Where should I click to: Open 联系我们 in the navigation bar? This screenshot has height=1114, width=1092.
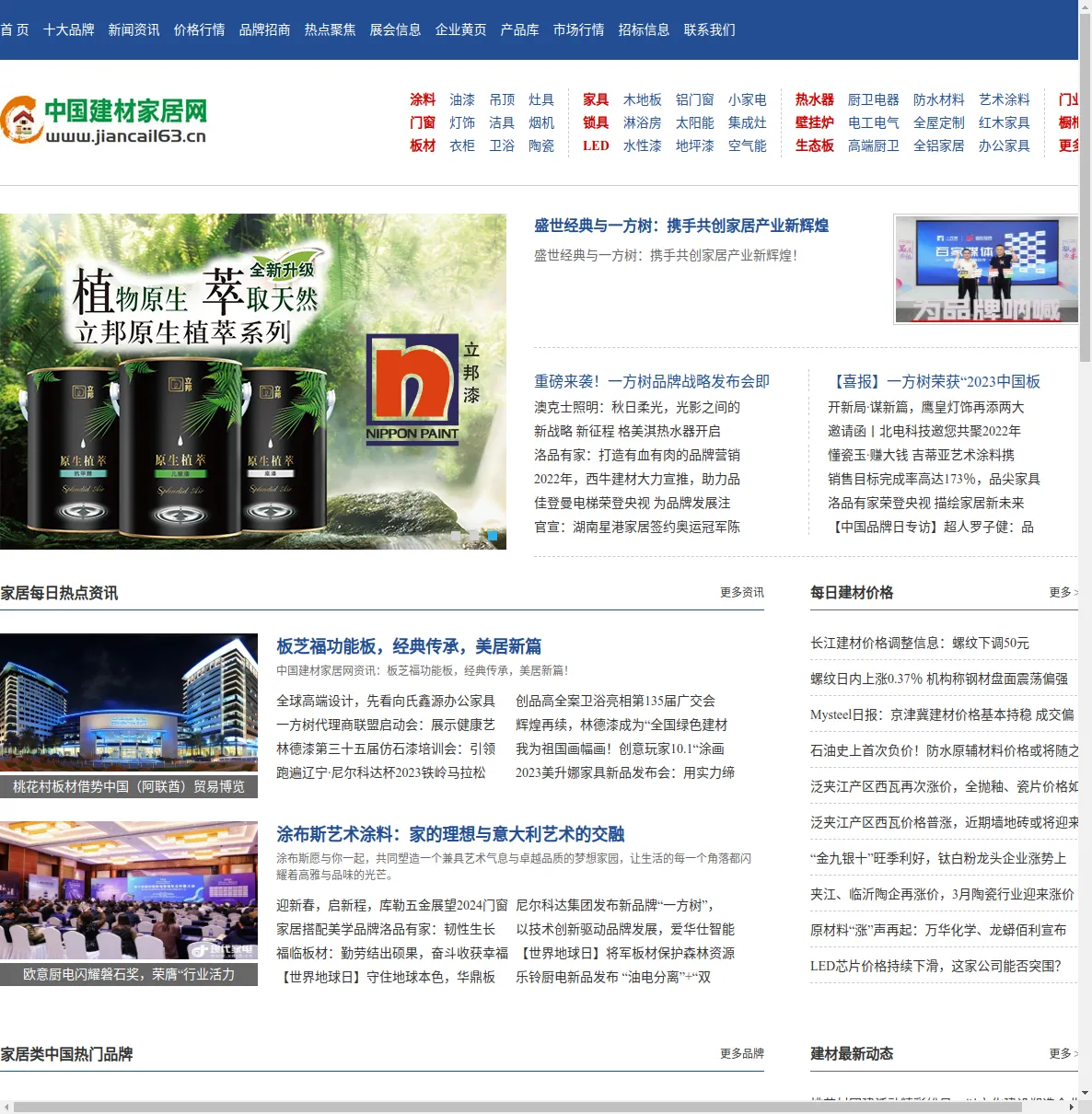(x=710, y=29)
